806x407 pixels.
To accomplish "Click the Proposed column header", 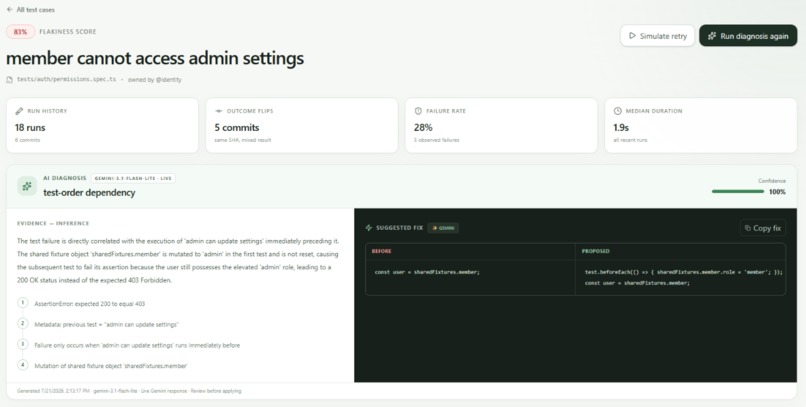I will (595, 251).
